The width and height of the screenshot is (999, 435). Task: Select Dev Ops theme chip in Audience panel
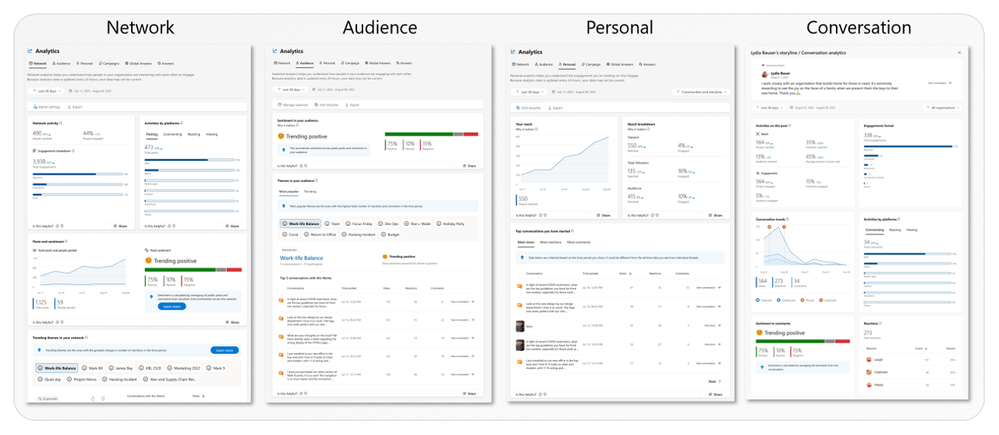point(389,224)
